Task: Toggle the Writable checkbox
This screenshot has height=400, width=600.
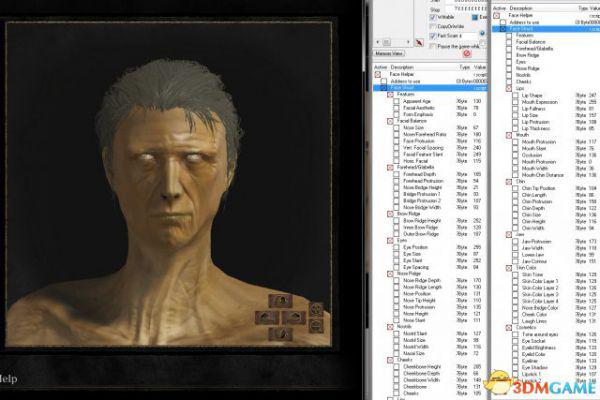Action: tap(433, 17)
